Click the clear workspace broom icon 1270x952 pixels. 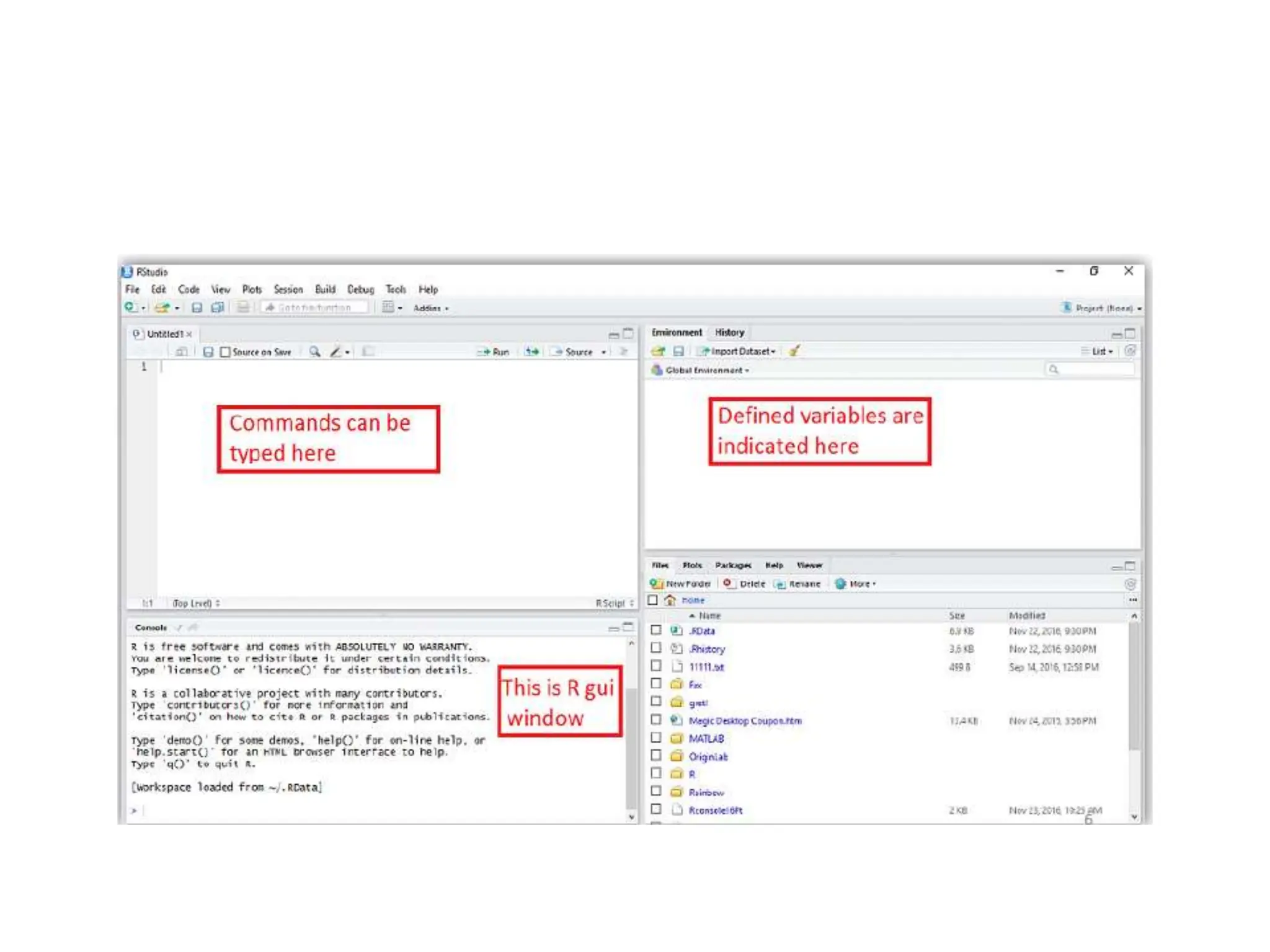click(x=794, y=351)
